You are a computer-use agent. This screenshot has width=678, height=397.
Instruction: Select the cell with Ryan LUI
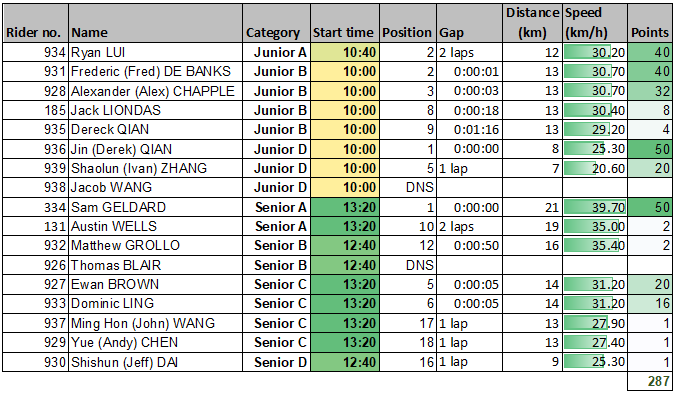pyautogui.click(x=155, y=52)
